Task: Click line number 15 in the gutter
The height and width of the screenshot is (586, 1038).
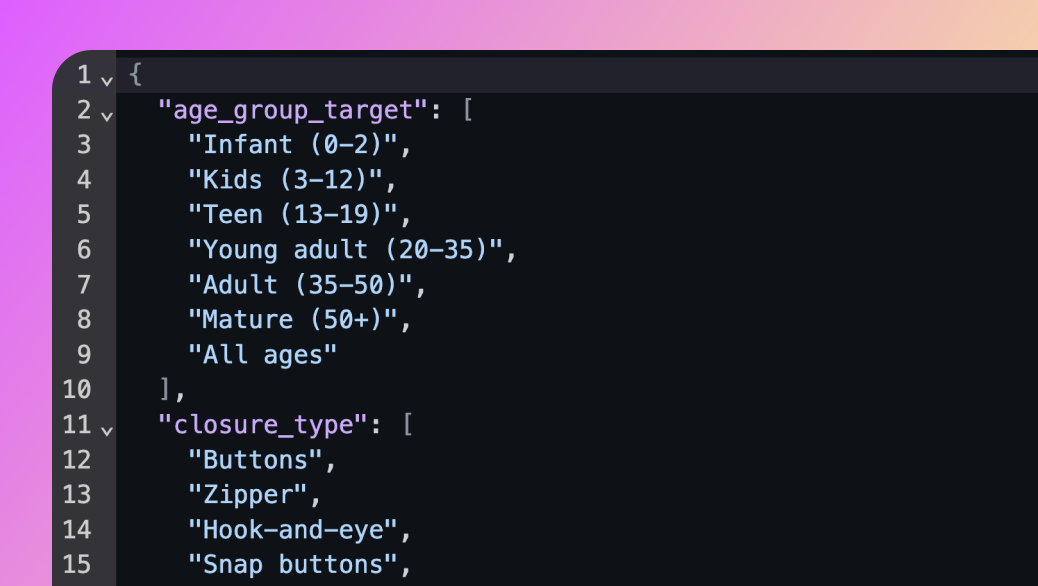Action: [x=76, y=565]
